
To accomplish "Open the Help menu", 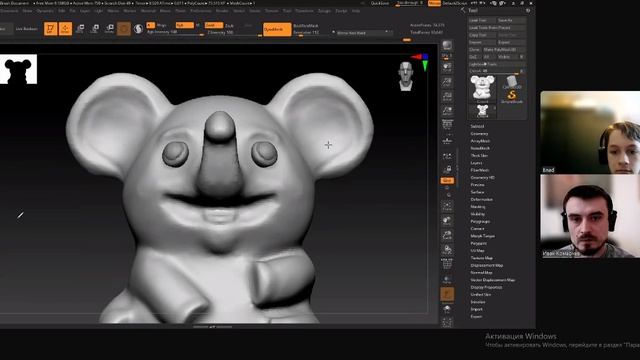I will coord(356,11).
